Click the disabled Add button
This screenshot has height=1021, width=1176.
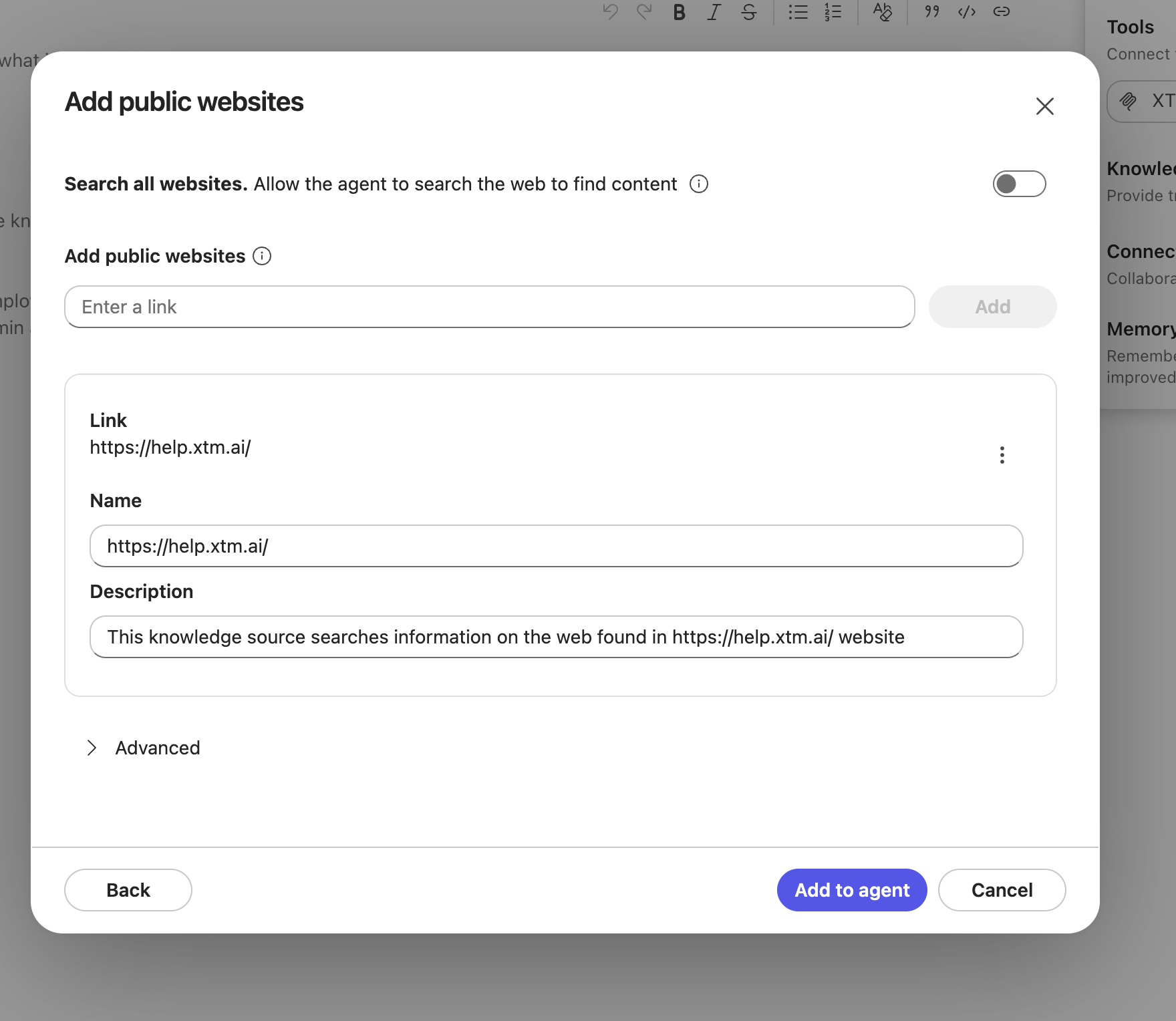pos(992,307)
